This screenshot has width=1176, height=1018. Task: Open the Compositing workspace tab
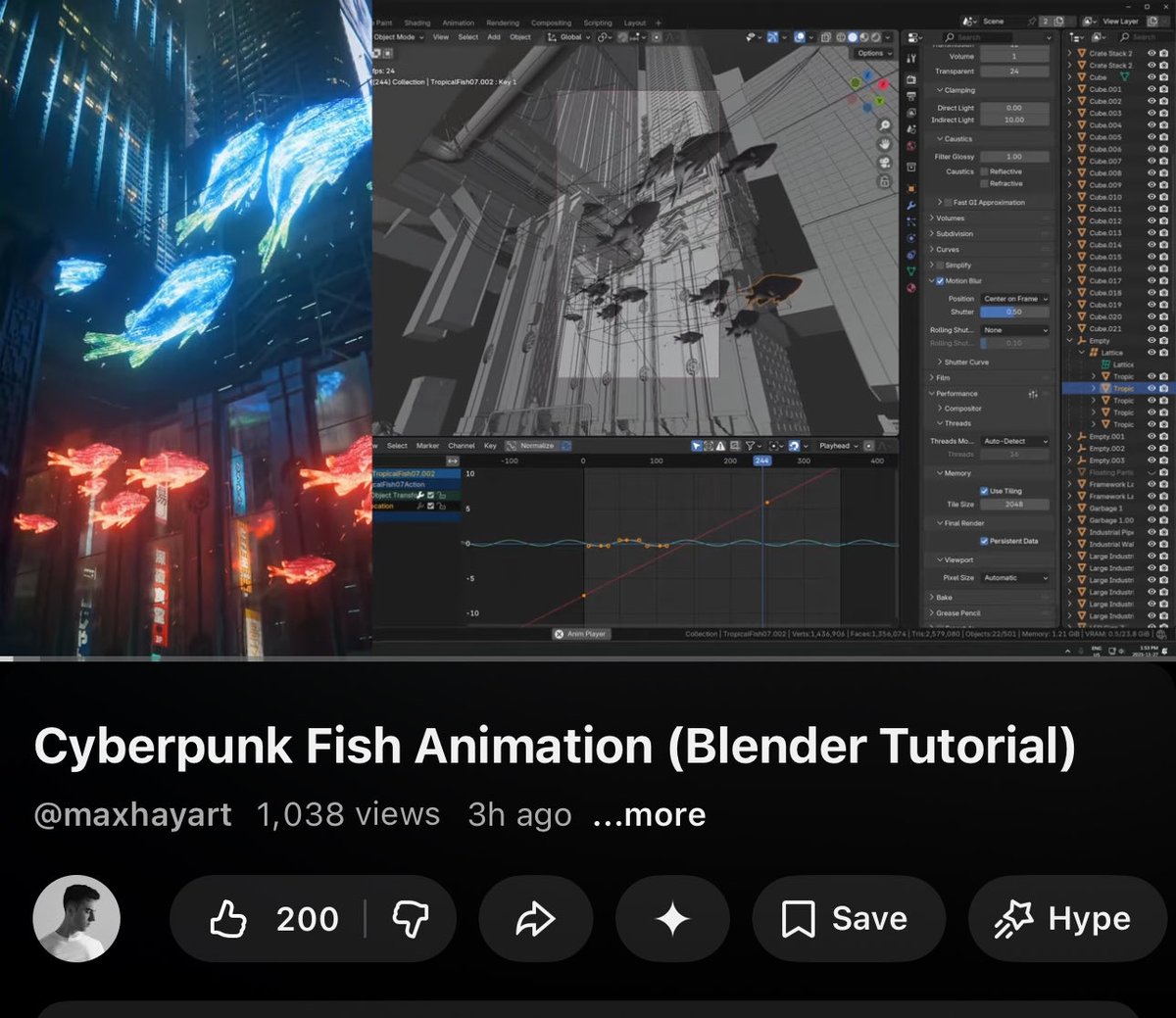552,23
